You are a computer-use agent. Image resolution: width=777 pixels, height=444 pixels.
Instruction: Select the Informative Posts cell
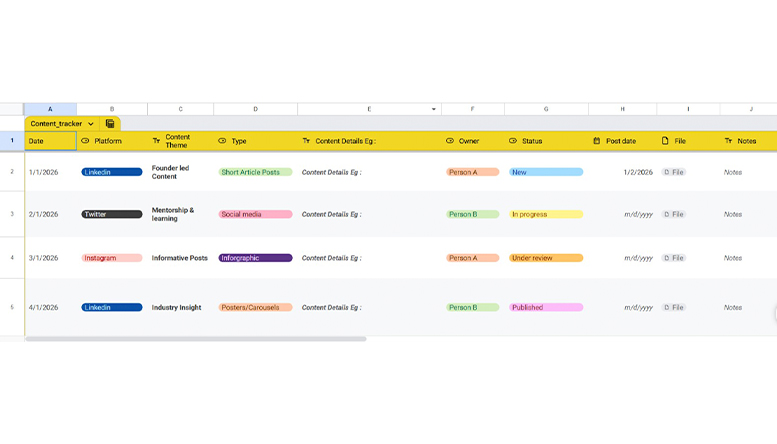179,258
